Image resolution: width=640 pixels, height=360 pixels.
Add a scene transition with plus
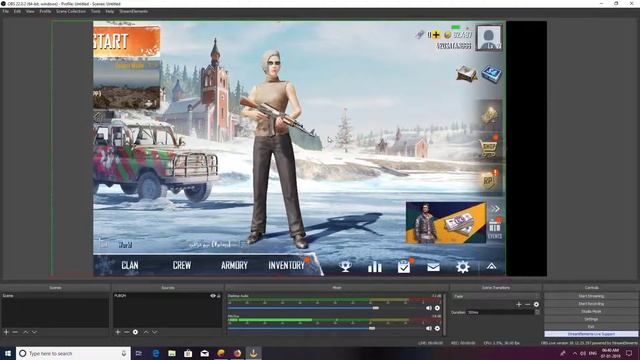(x=519, y=304)
